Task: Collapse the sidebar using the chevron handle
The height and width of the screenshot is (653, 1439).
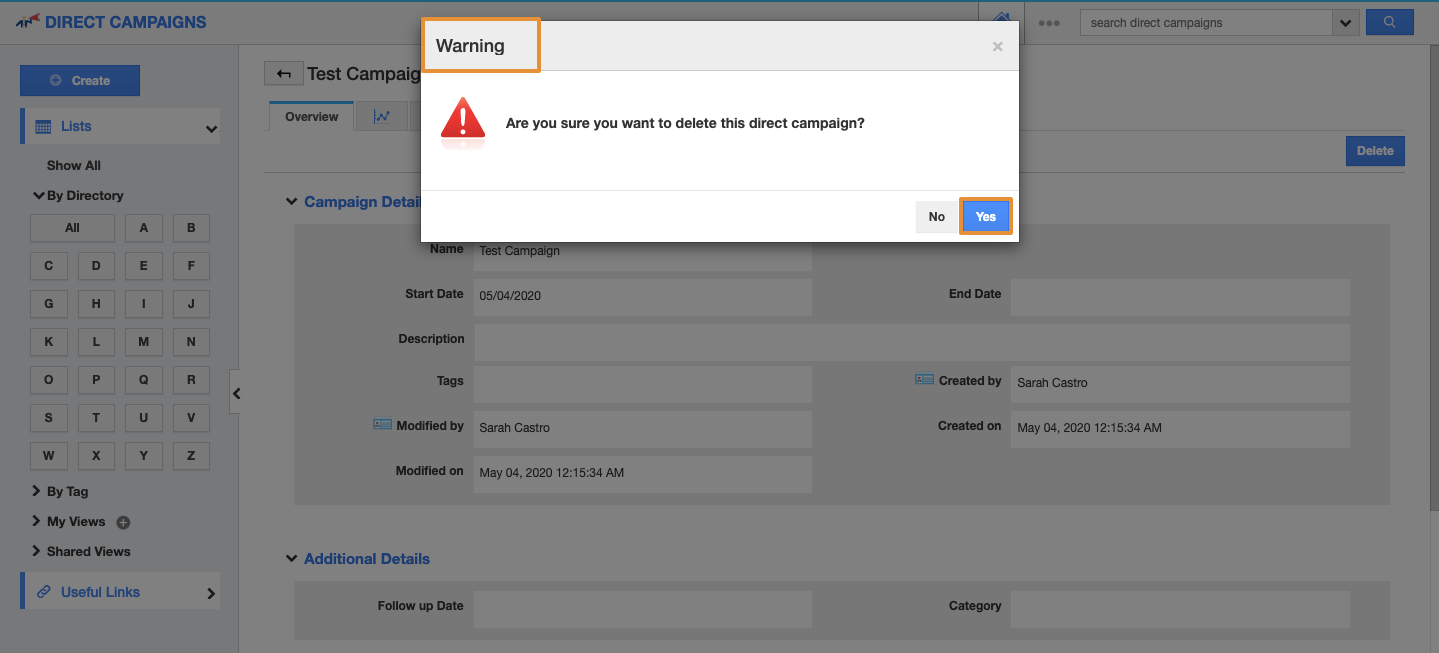Action: [237, 393]
